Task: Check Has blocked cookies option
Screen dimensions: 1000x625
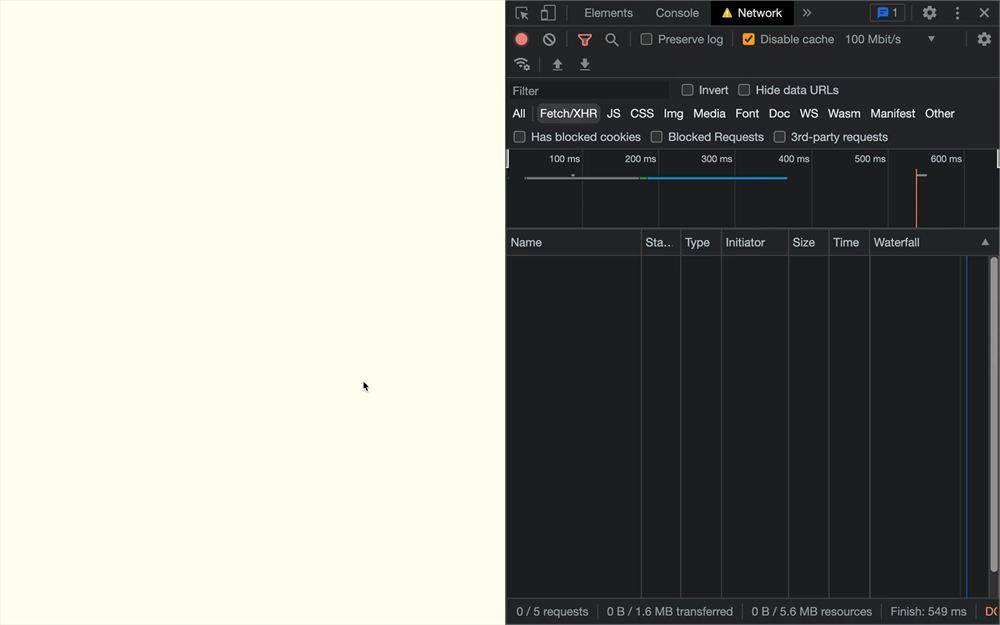Action: pos(519,136)
